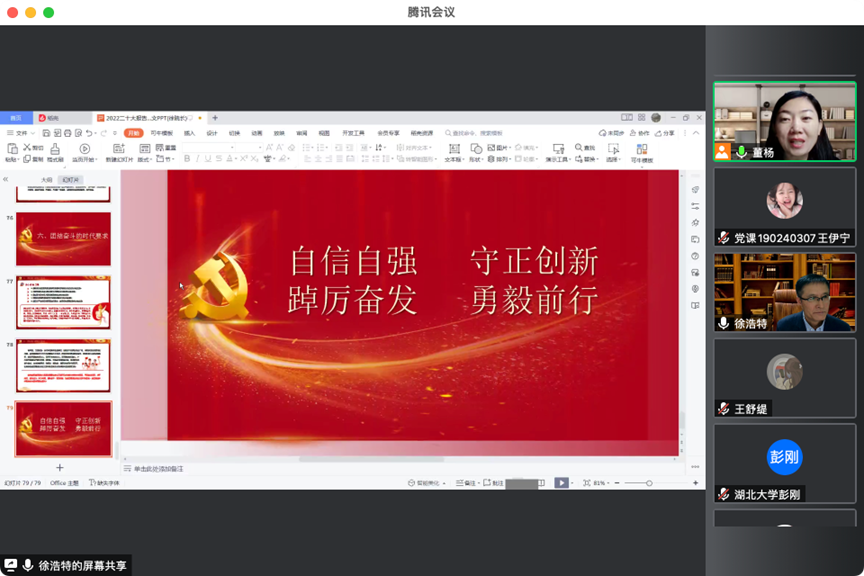This screenshot has width=864, height=576.
Task: Switch to the 大纲 outline panel tab
Action: [x=46, y=180]
